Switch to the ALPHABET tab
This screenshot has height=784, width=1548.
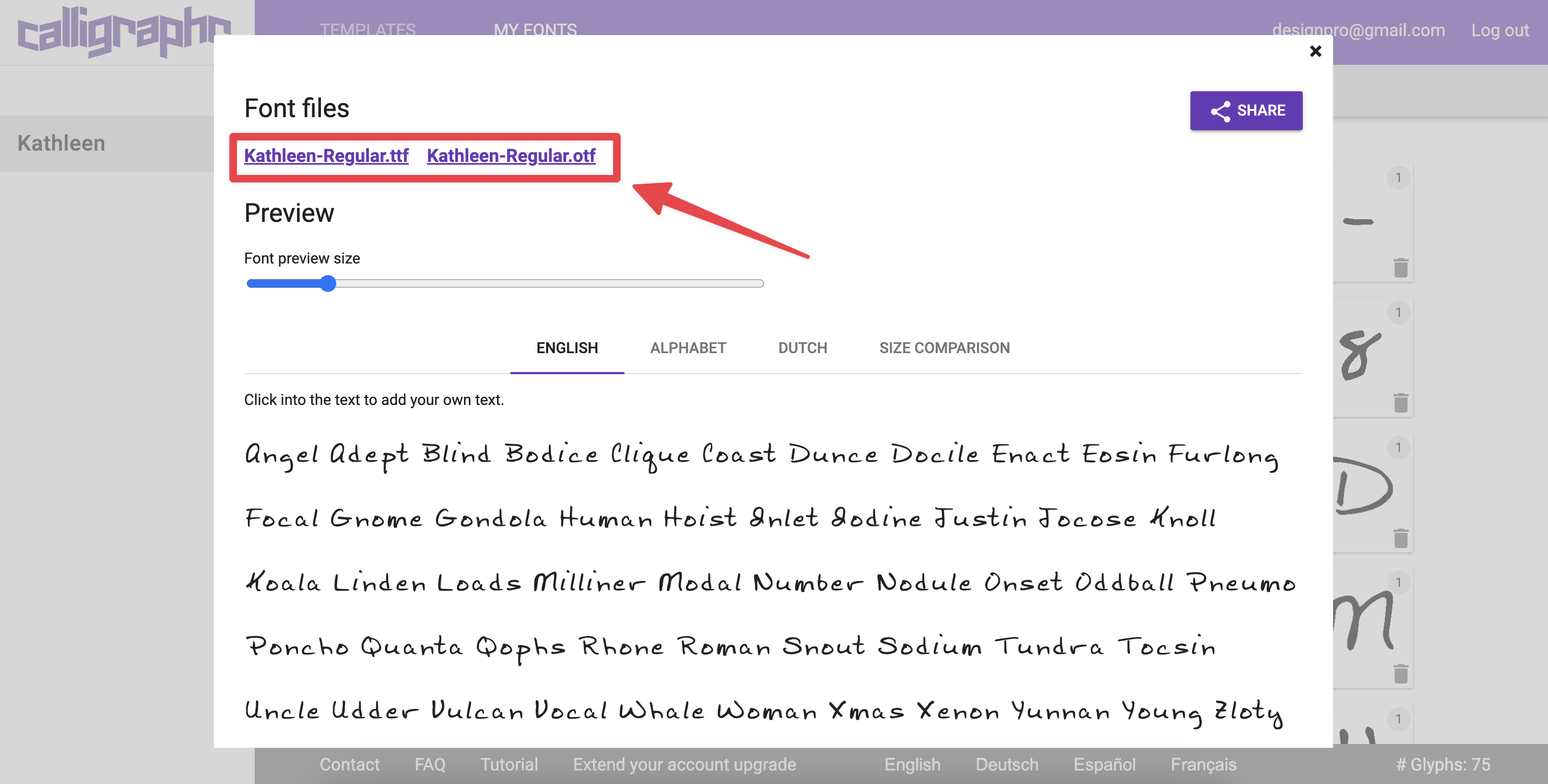[x=688, y=348]
